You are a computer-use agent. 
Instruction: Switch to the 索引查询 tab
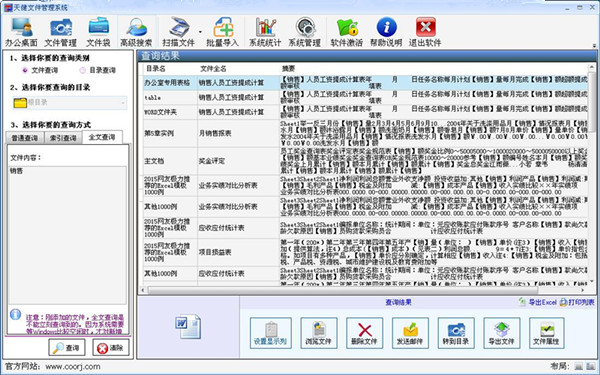click(x=63, y=138)
